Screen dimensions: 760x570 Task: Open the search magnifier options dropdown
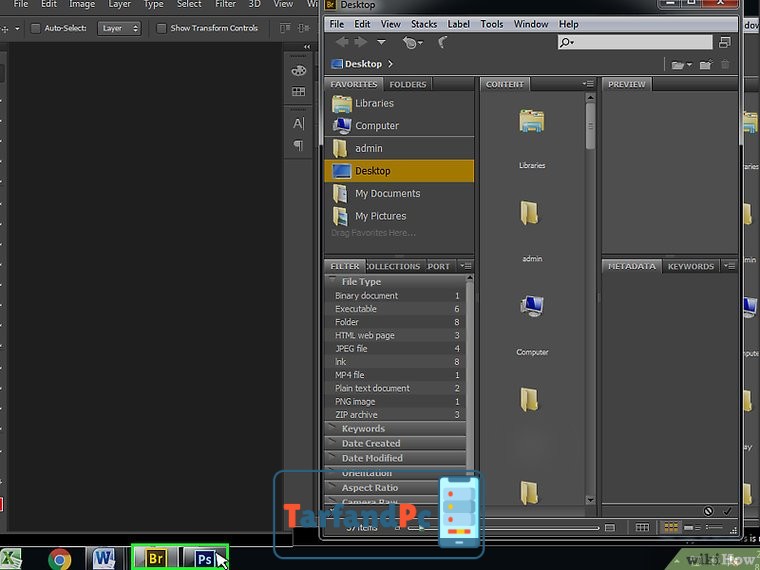(x=566, y=42)
